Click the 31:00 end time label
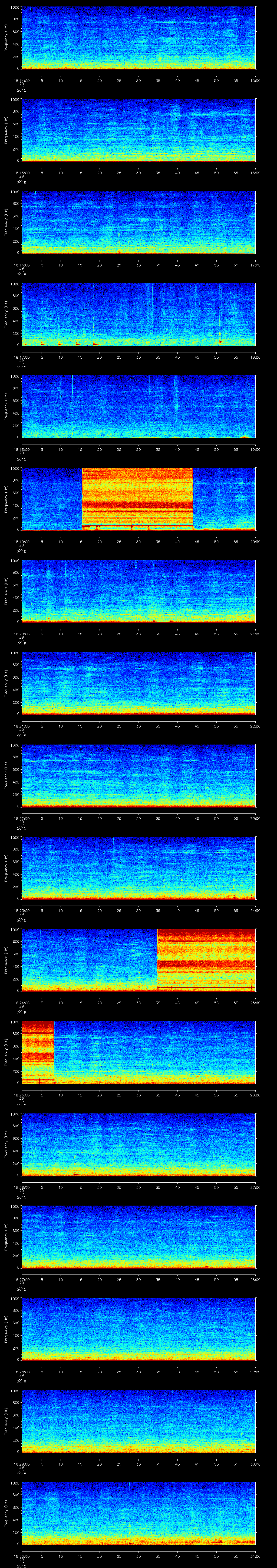This screenshot has height=1568, width=277. coord(255,1556)
